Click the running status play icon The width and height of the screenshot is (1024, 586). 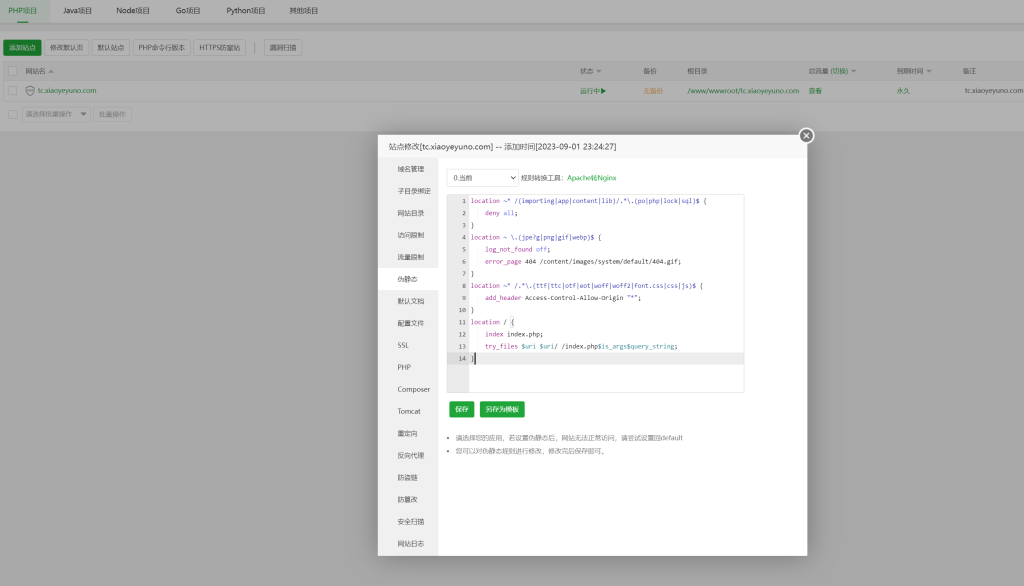click(603, 91)
